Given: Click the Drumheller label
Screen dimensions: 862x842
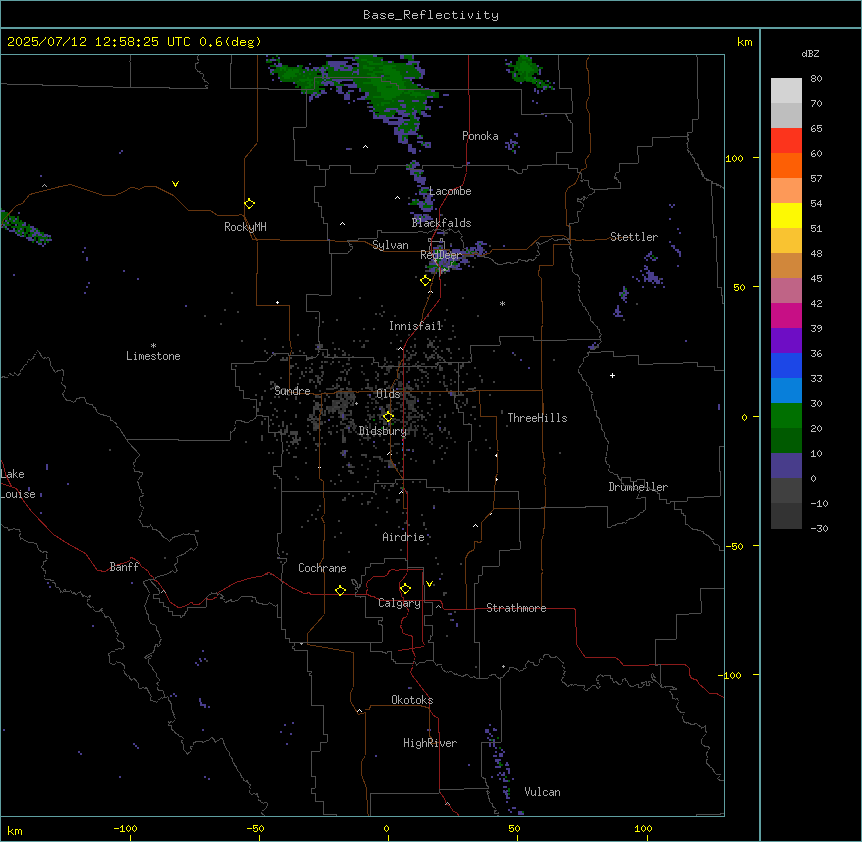Looking at the screenshot, I should 638,487.
